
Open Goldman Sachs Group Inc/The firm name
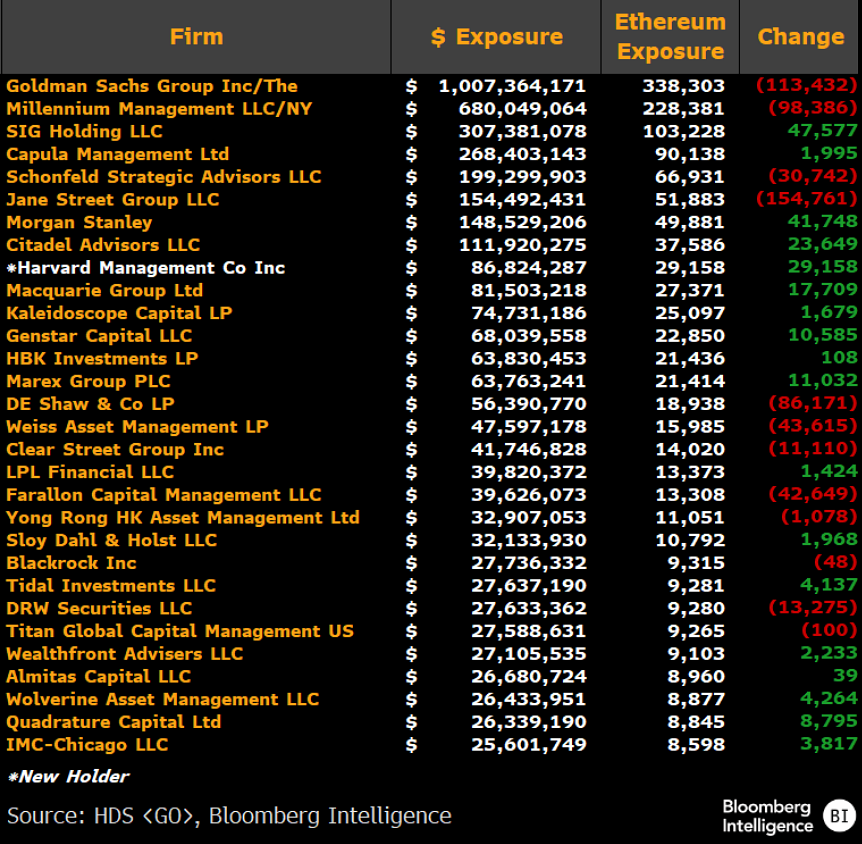click(152, 86)
